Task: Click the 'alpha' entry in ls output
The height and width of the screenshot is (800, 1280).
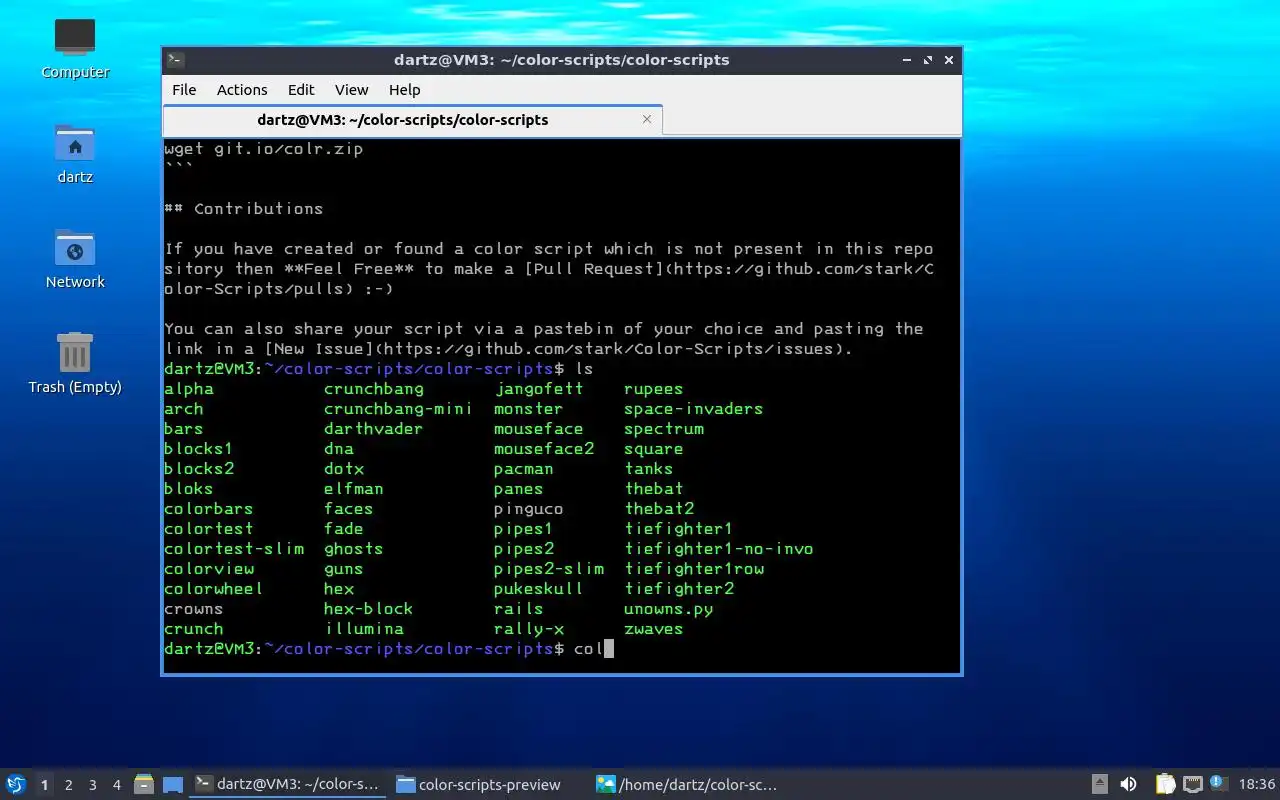Action: click(189, 389)
